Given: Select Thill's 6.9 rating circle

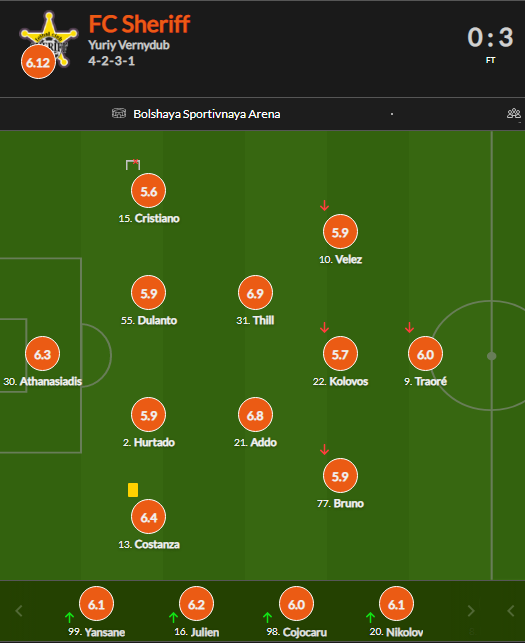Looking at the screenshot, I should pos(255,293).
